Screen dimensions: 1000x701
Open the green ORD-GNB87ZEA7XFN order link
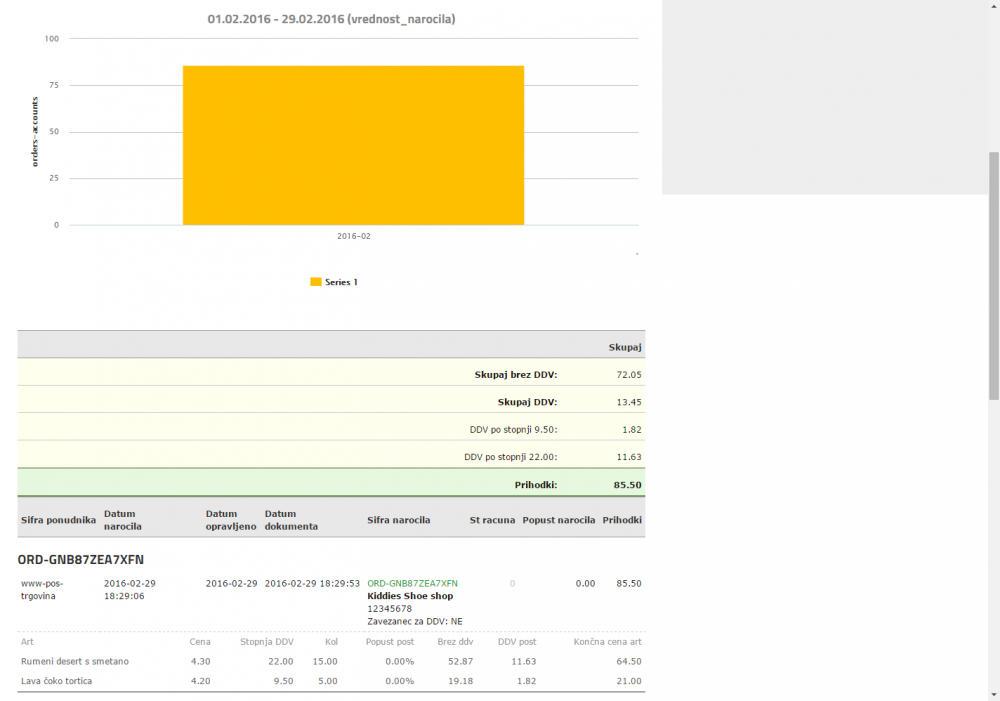tap(412, 583)
